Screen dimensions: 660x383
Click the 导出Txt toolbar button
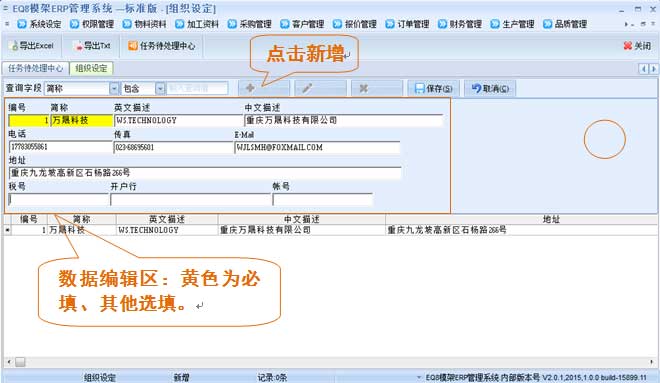(92, 46)
